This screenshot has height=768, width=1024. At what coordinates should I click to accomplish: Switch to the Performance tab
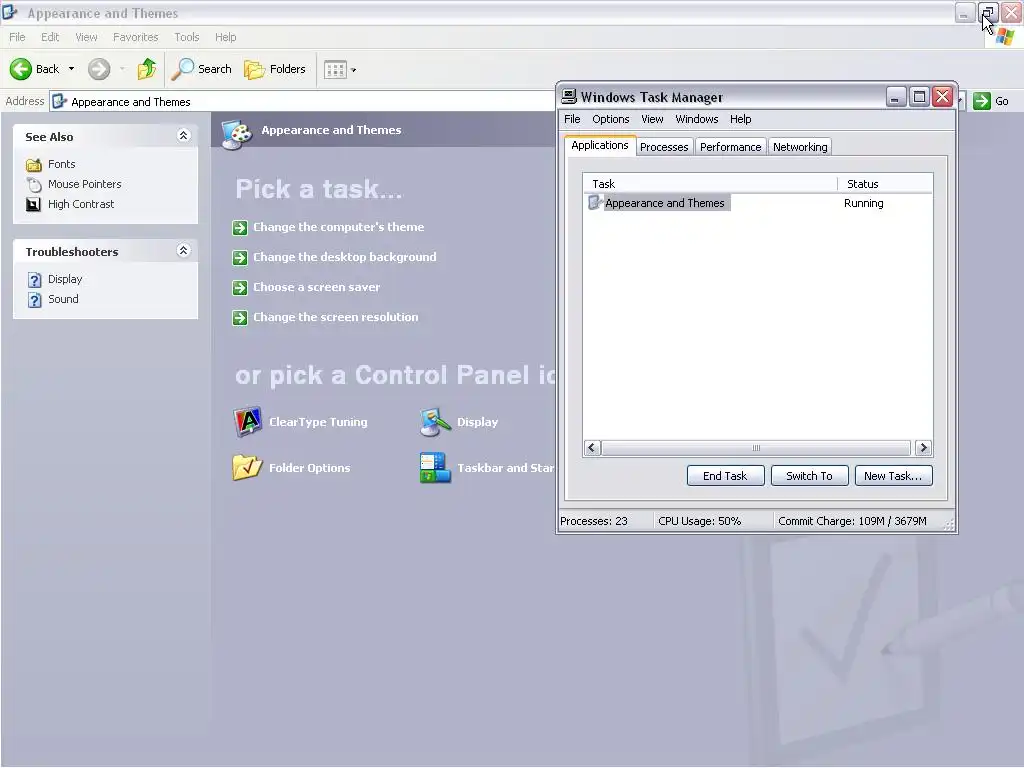[730, 147]
